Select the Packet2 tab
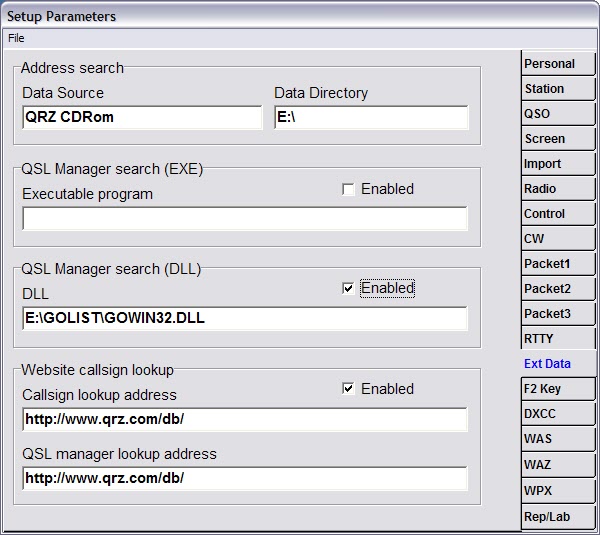 click(x=558, y=289)
